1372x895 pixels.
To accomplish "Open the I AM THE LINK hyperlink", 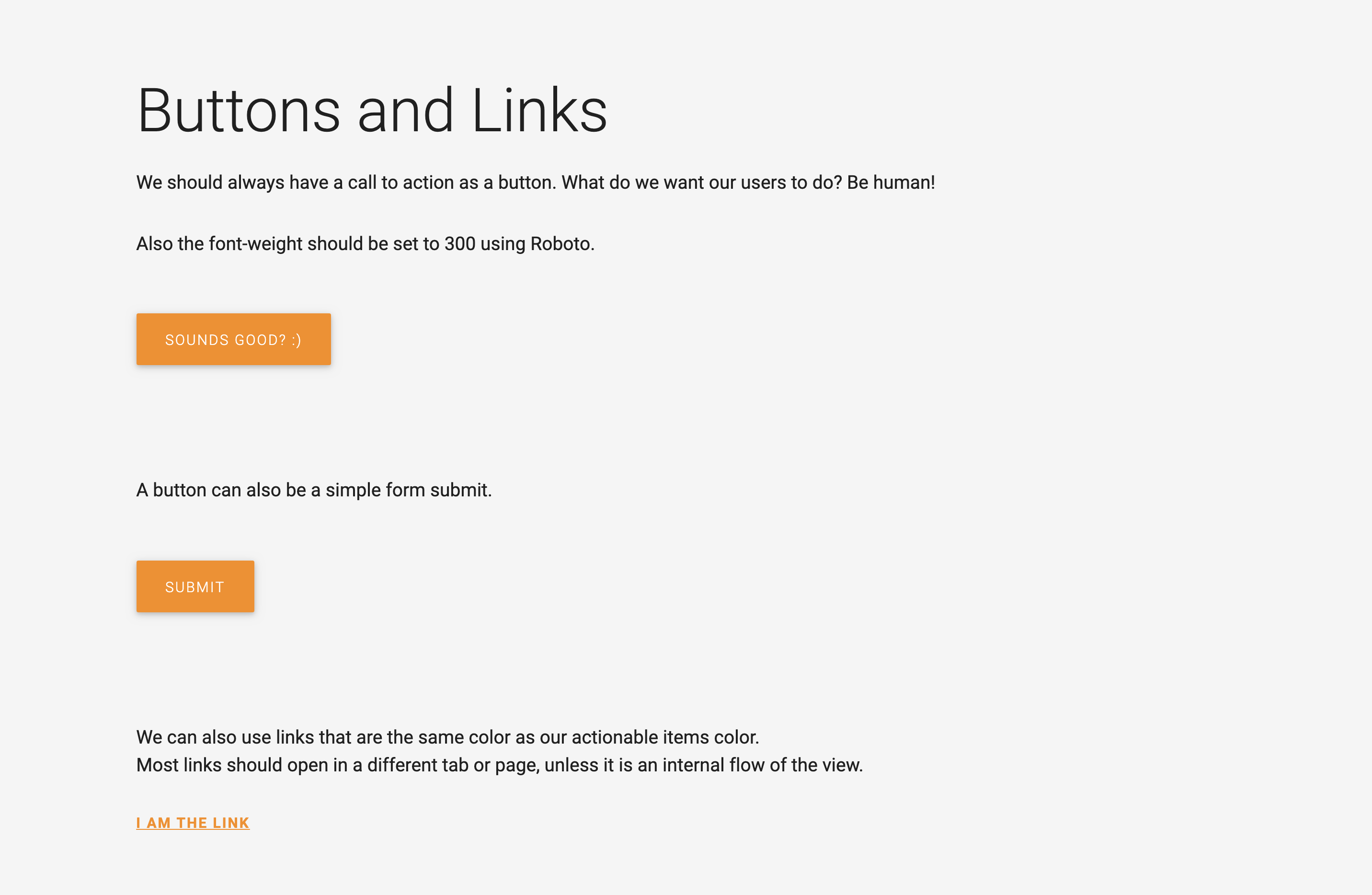I will click(193, 823).
